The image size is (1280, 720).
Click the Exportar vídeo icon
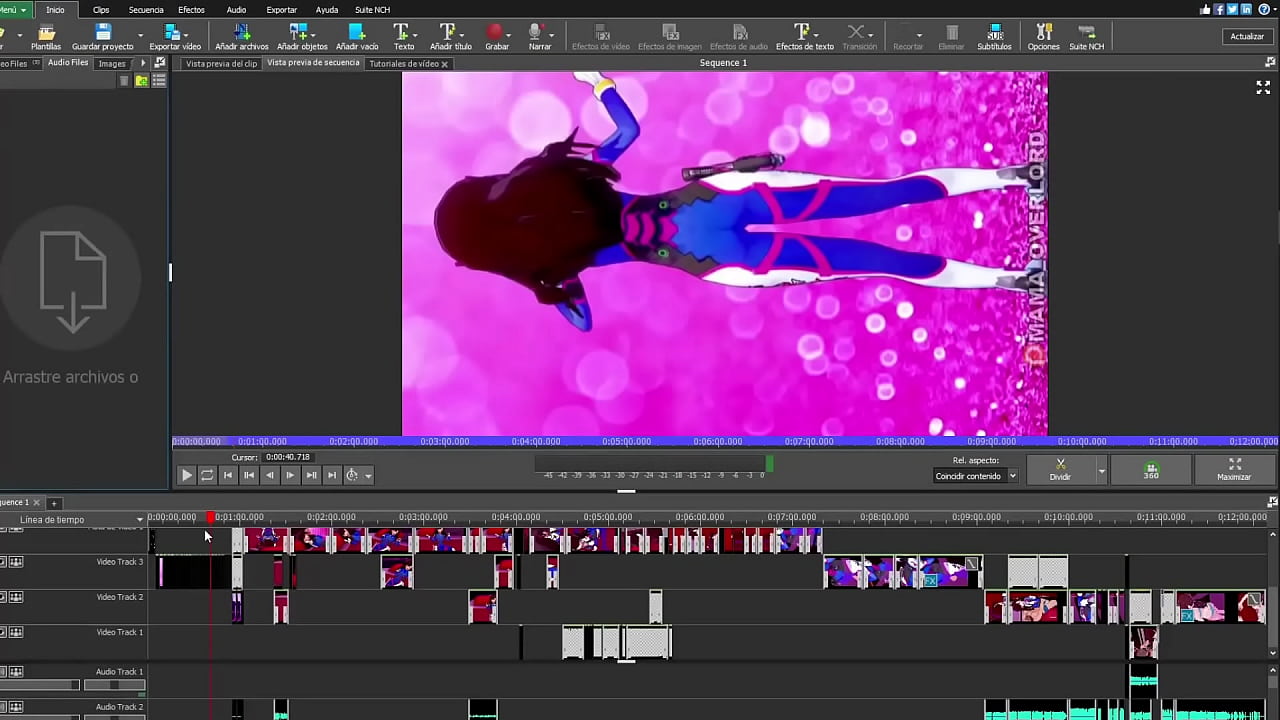coord(174,32)
